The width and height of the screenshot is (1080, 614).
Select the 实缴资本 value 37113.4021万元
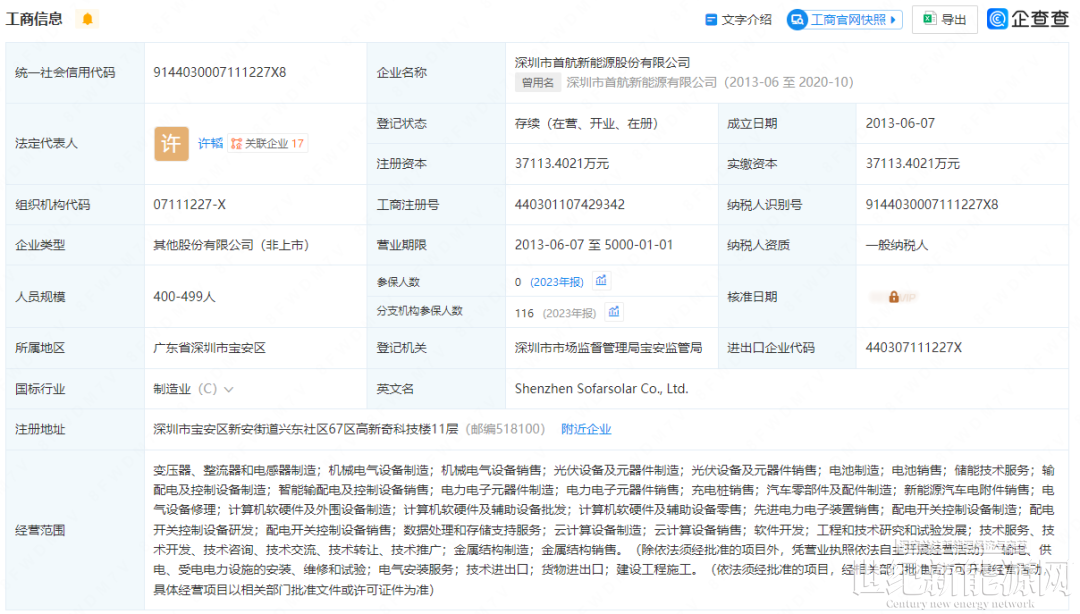pyautogui.click(x=913, y=163)
